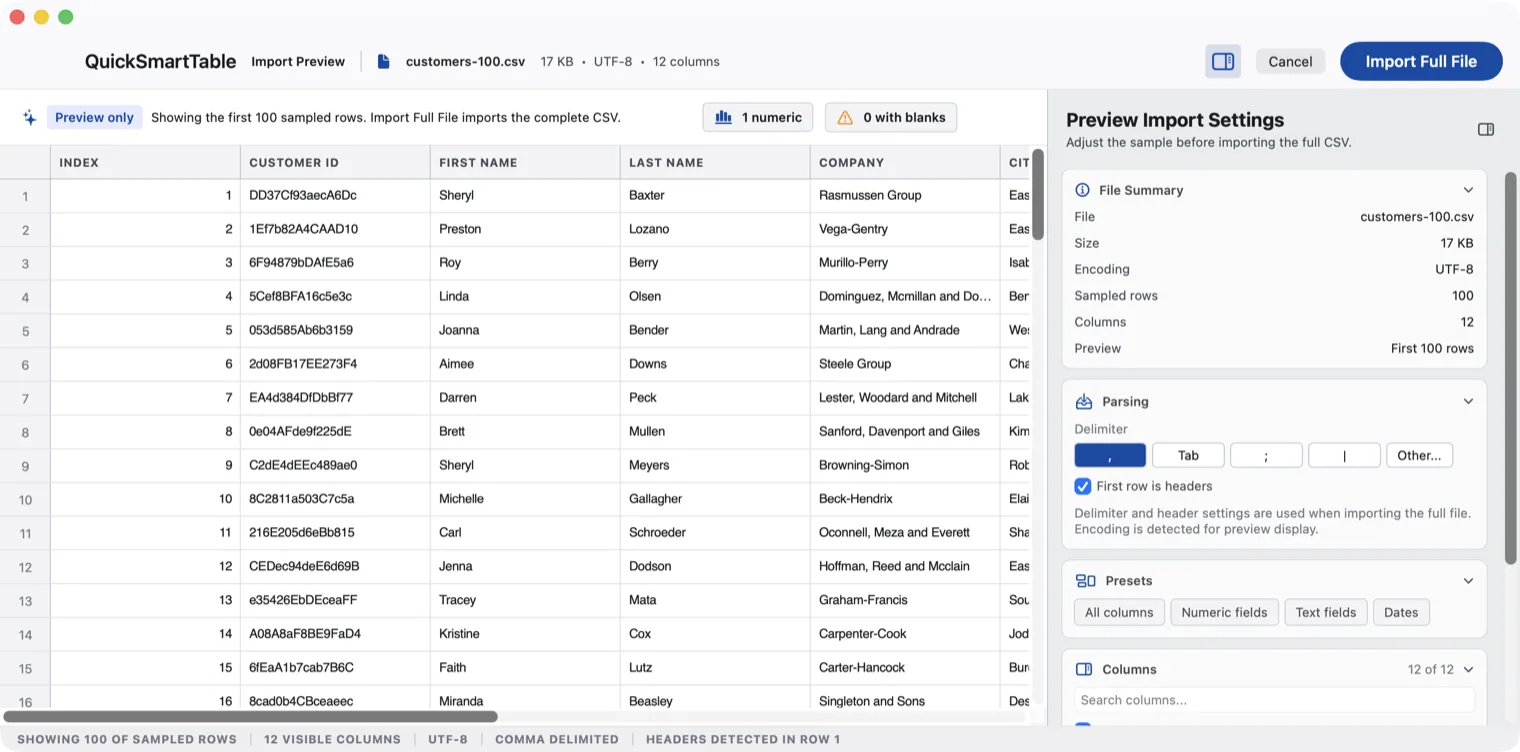Screen dimensions: 1520x752
Task: Toggle the sidebar panel button in the toolbar
Action: tap(1222, 61)
